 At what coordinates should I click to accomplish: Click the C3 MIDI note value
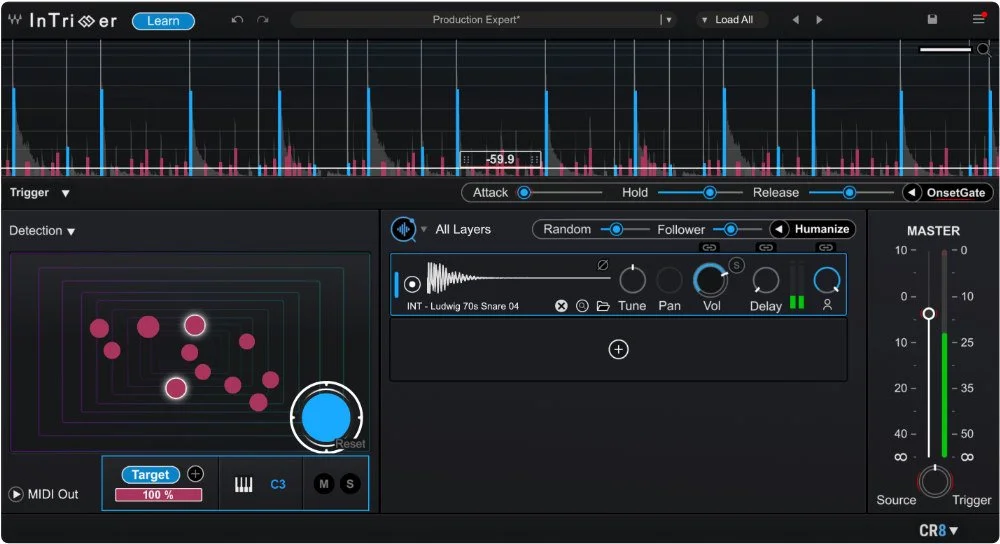(x=278, y=485)
